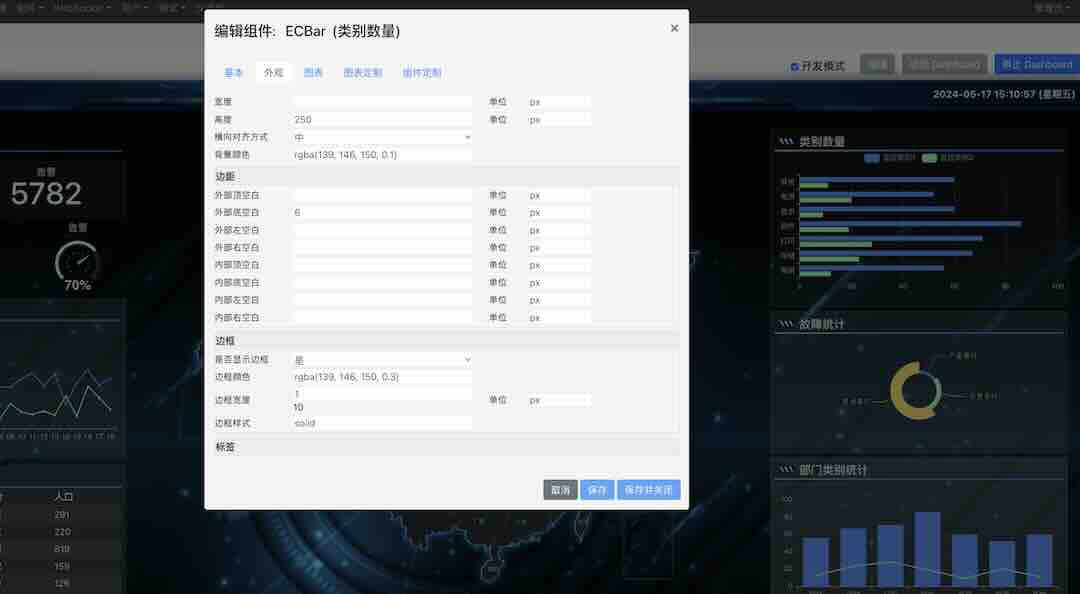
Task: Close the 编辑组件 dialog with the X
Action: (674, 29)
